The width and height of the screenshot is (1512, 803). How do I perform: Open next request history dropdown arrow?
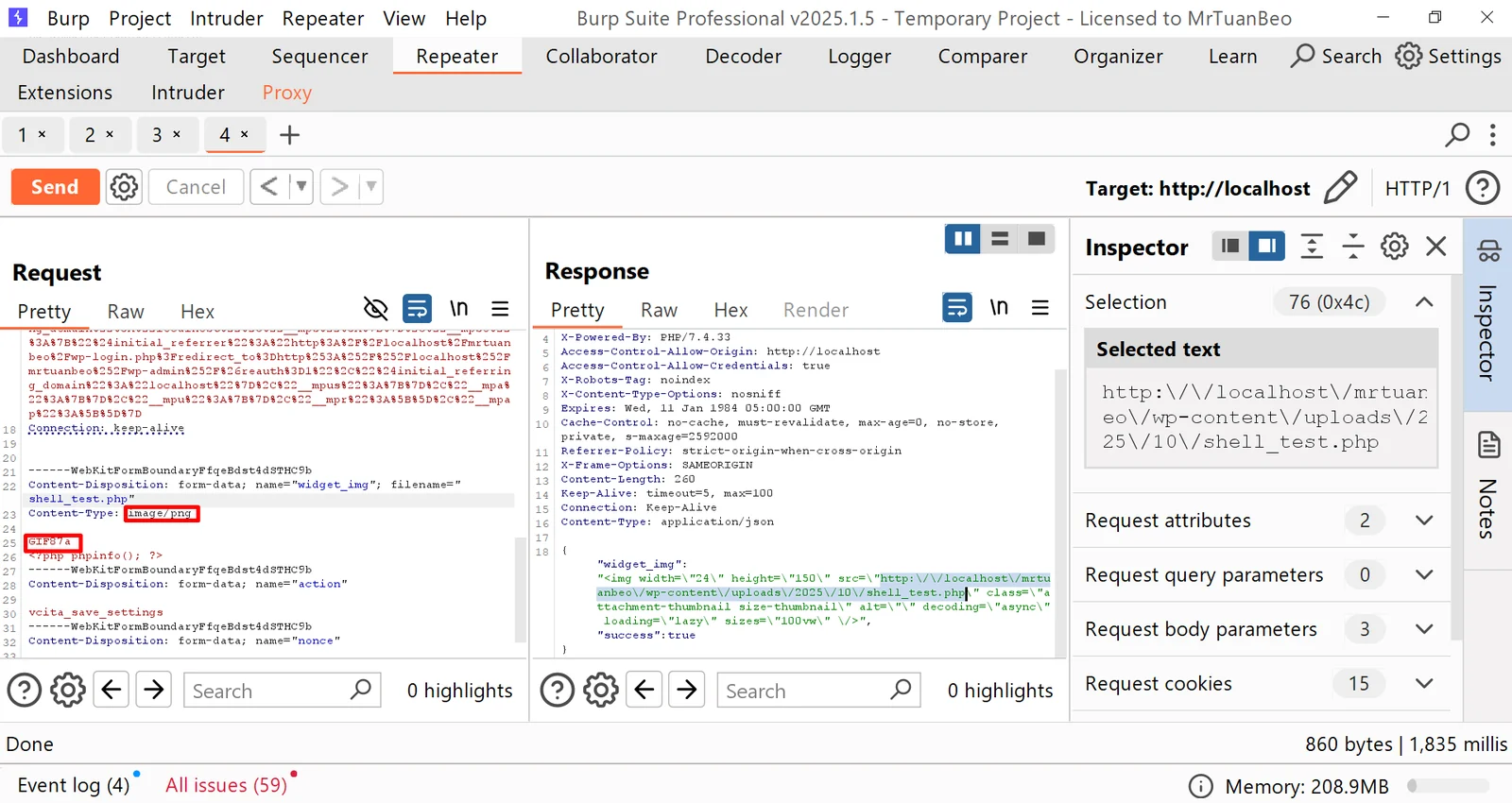[x=371, y=187]
